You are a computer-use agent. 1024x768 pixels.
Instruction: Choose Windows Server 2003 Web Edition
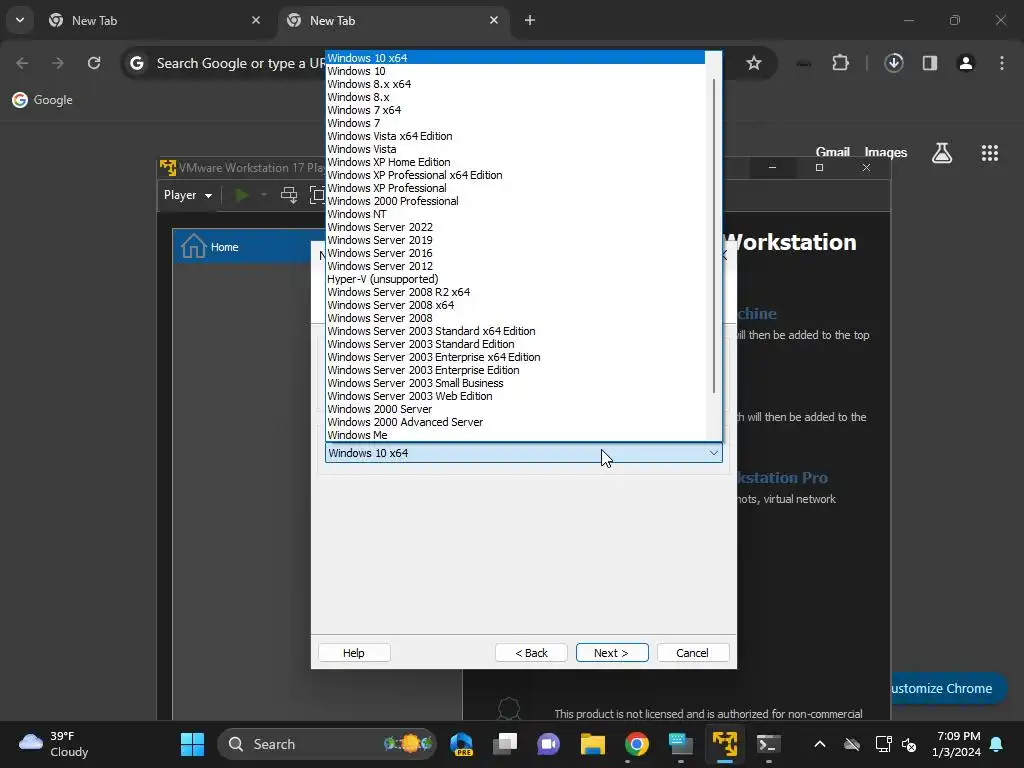pyautogui.click(x=515, y=396)
